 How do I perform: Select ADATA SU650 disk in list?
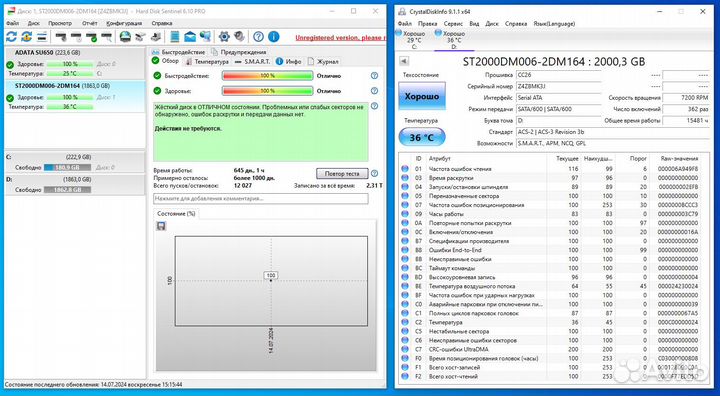click(75, 63)
